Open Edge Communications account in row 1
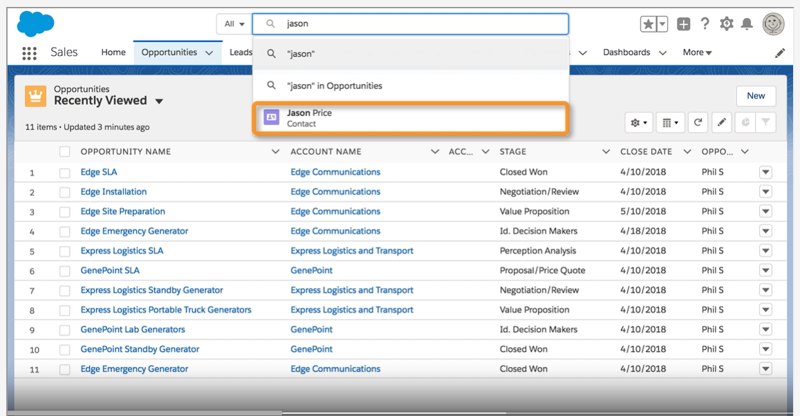Screen dimensions: 800x416 coord(335,172)
